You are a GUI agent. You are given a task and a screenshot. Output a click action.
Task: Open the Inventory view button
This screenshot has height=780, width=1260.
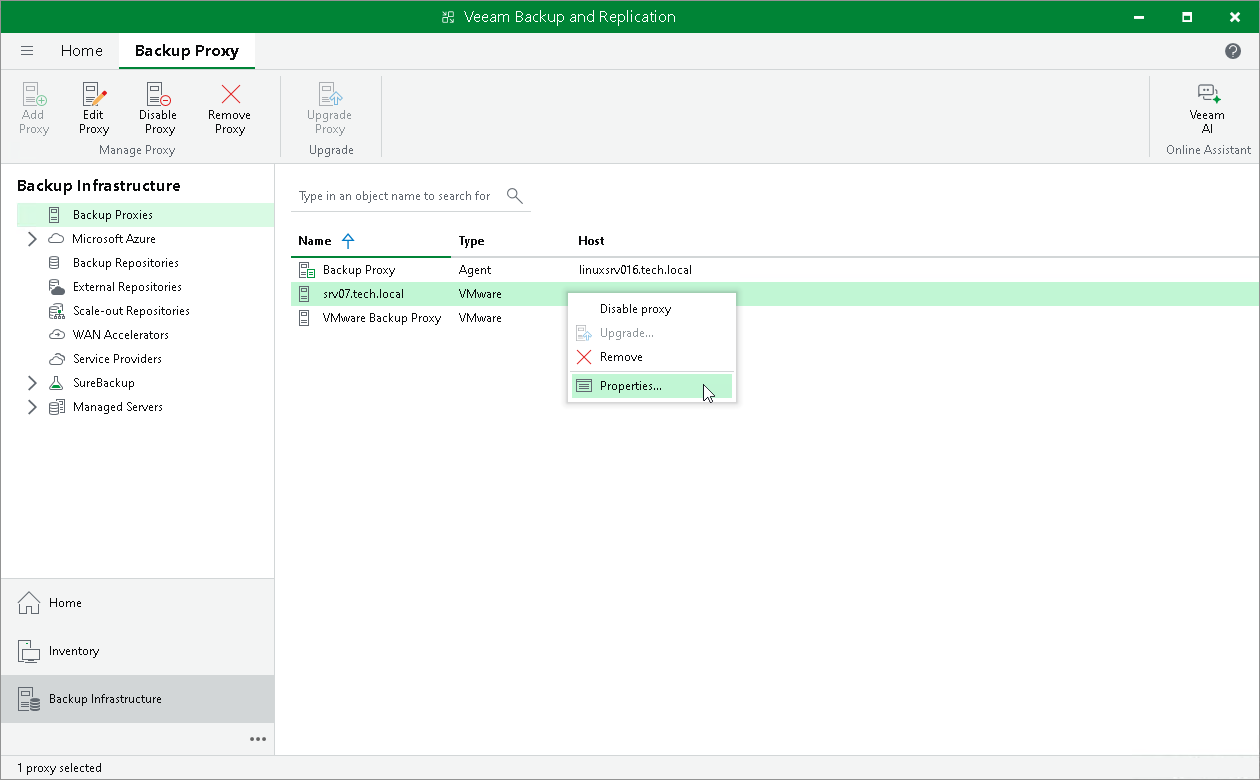click(x=137, y=651)
